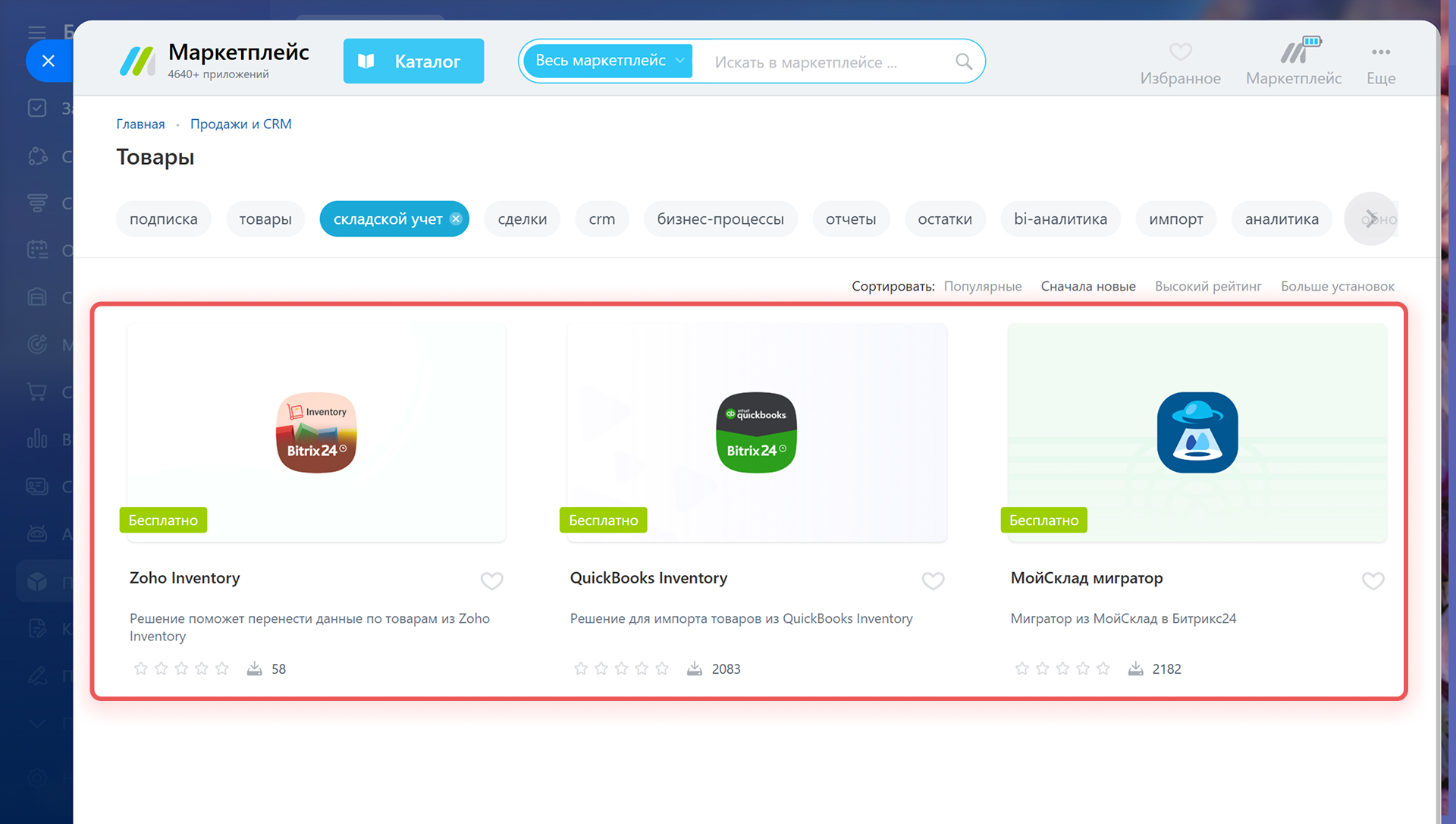Click Zoho Inventory description text
Screen dimensions: 1456x824
pos(309,627)
